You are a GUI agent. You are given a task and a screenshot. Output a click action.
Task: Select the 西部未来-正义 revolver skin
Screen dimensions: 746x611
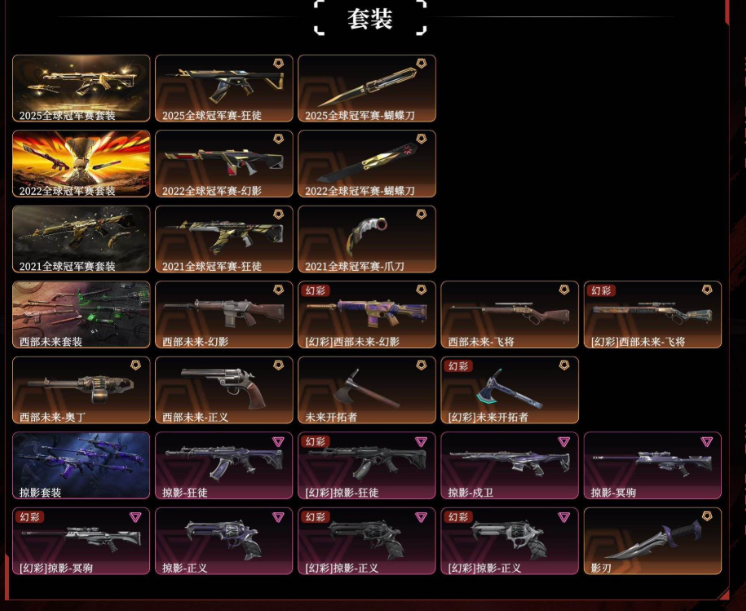(224, 390)
